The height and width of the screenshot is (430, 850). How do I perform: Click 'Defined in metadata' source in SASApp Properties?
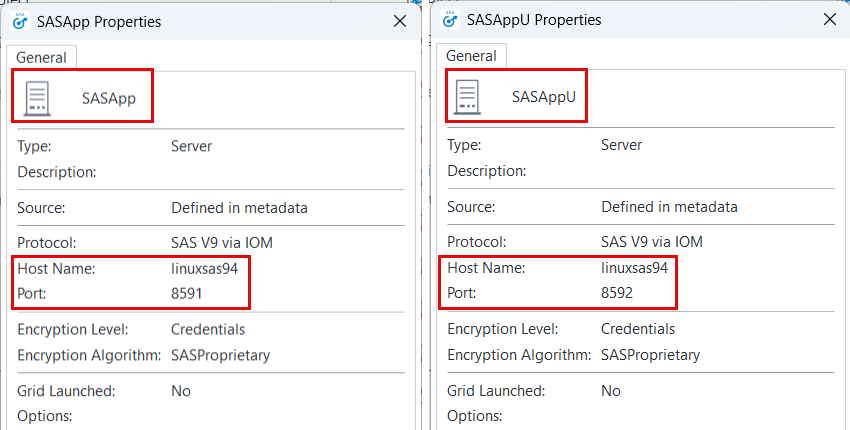240,208
